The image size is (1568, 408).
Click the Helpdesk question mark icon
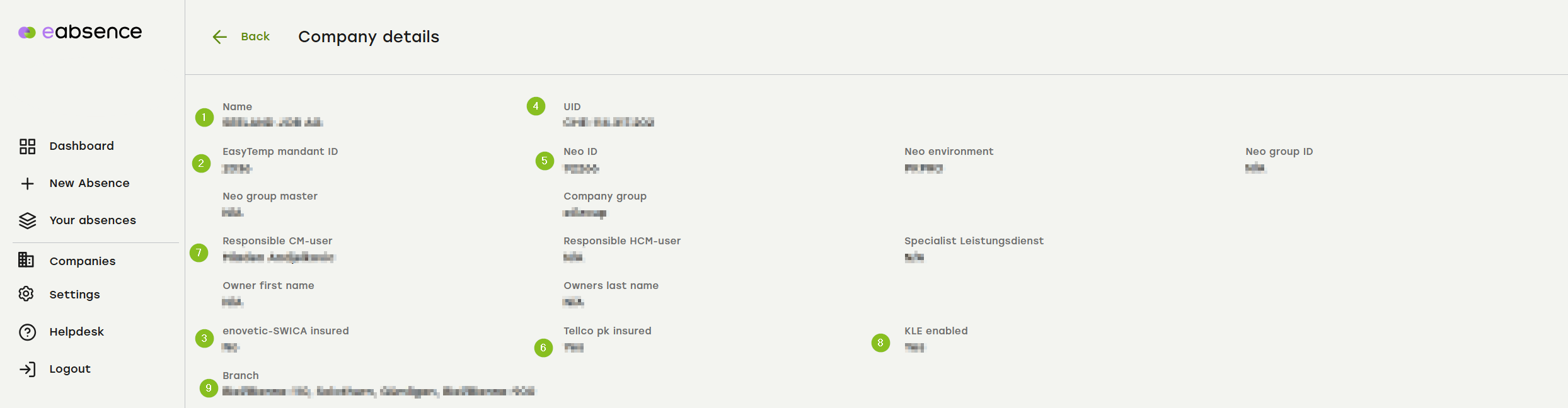click(27, 332)
